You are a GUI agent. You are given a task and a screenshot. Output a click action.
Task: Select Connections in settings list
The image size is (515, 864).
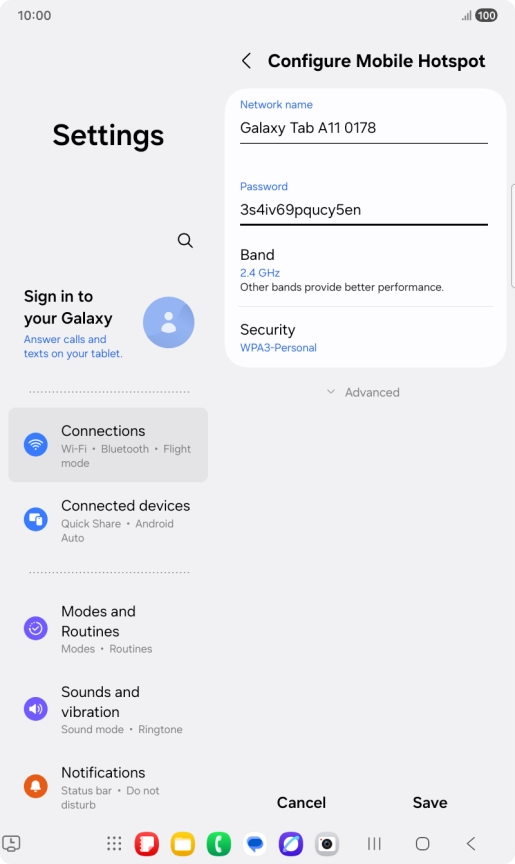108,445
